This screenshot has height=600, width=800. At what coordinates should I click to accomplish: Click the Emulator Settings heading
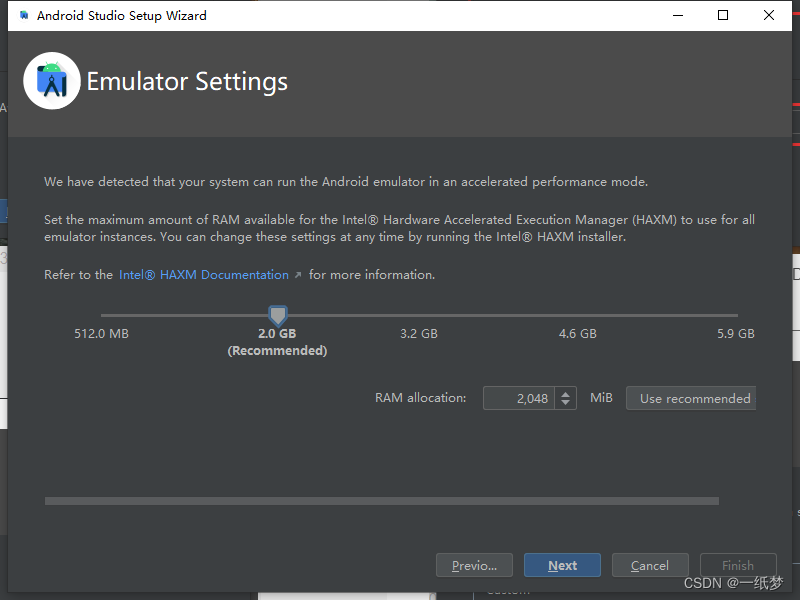(x=187, y=81)
